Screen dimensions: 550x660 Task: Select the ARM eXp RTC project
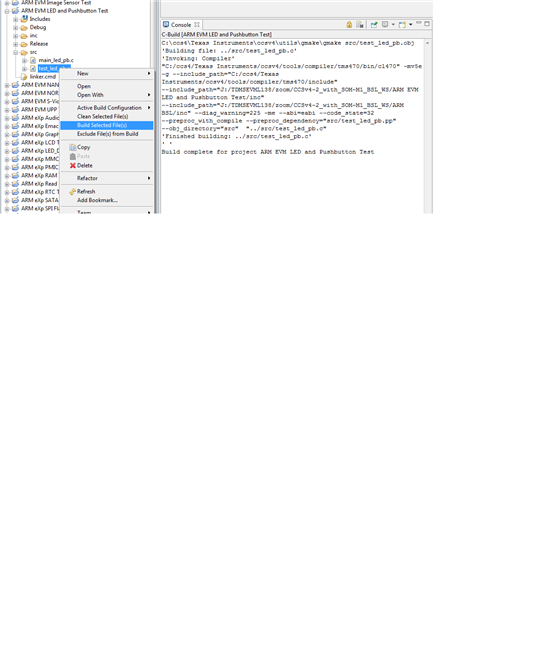[x=40, y=192]
